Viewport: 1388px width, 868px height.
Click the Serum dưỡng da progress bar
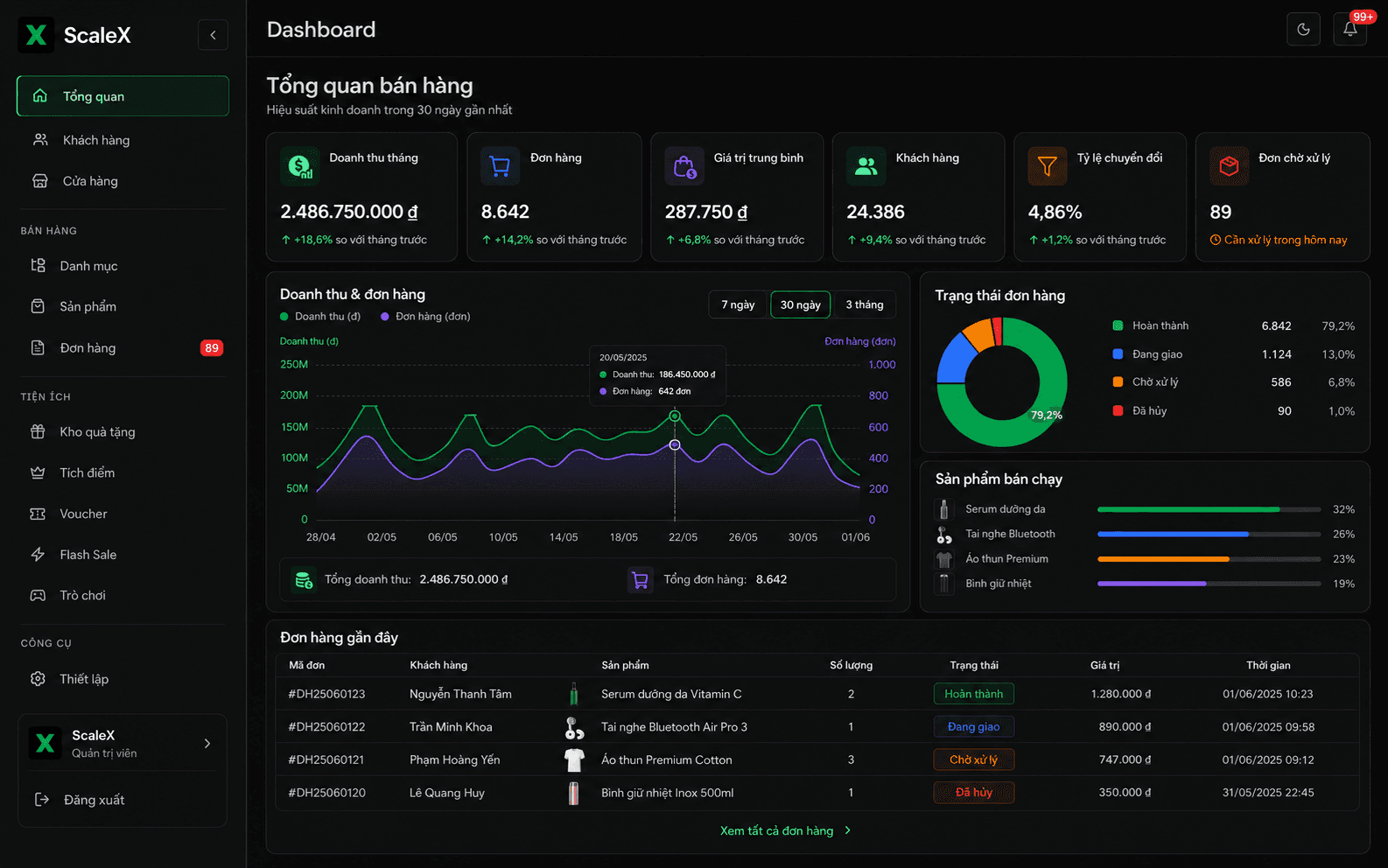click(x=1209, y=509)
